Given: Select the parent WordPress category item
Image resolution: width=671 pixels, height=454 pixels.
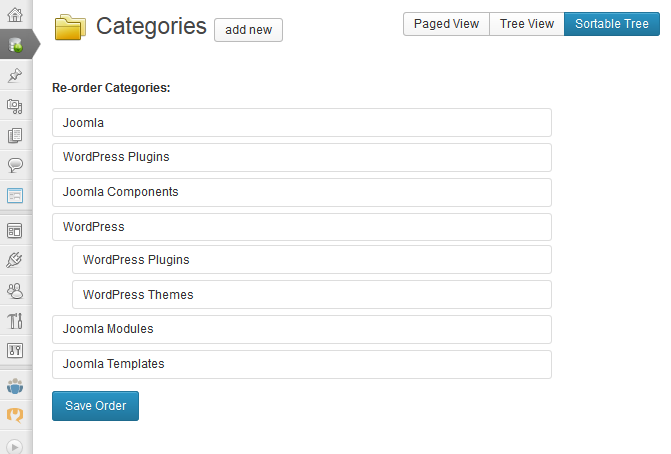Looking at the screenshot, I should click(302, 227).
